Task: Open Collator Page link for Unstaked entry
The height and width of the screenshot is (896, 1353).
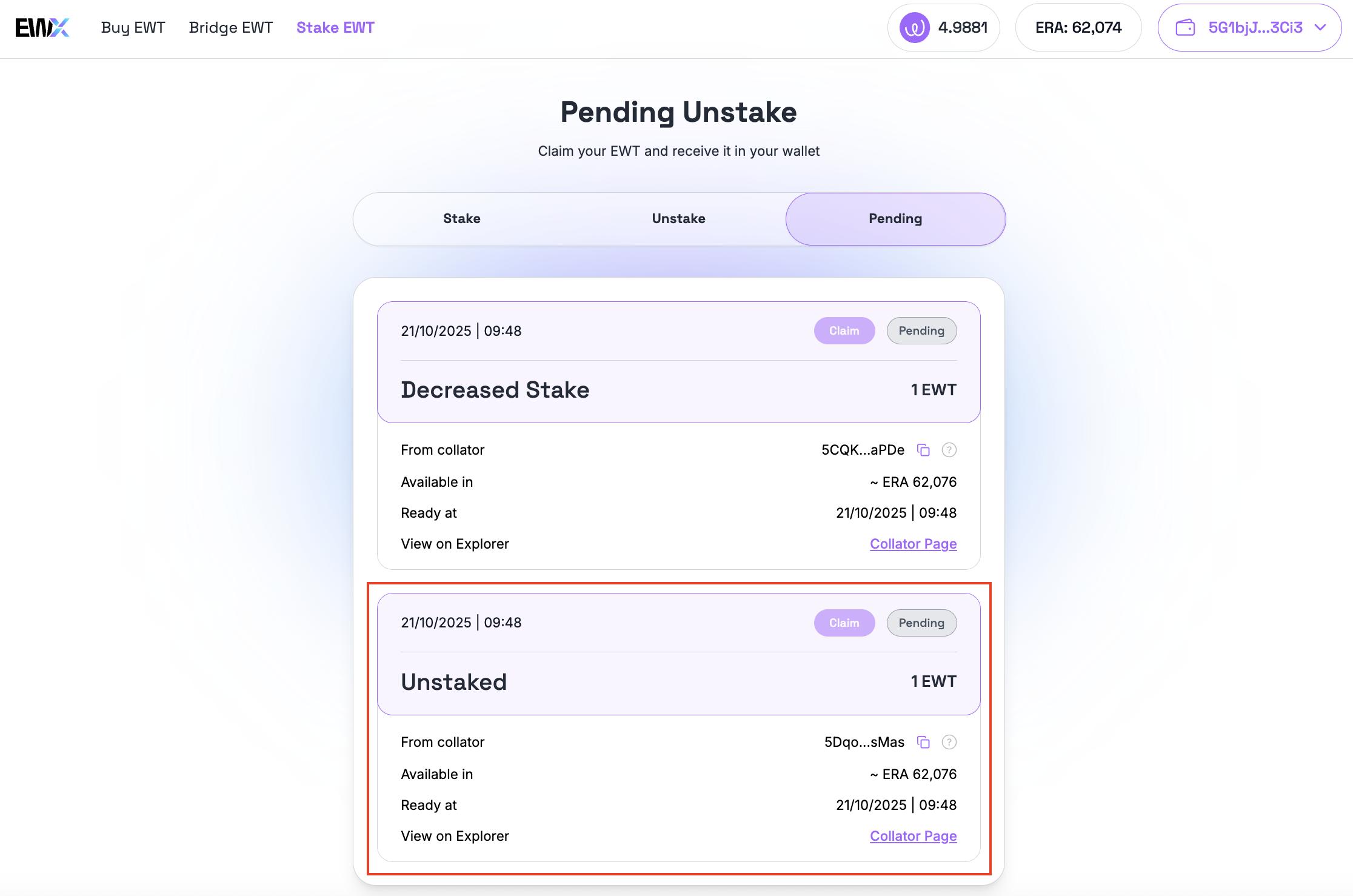Action: coord(913,836)
